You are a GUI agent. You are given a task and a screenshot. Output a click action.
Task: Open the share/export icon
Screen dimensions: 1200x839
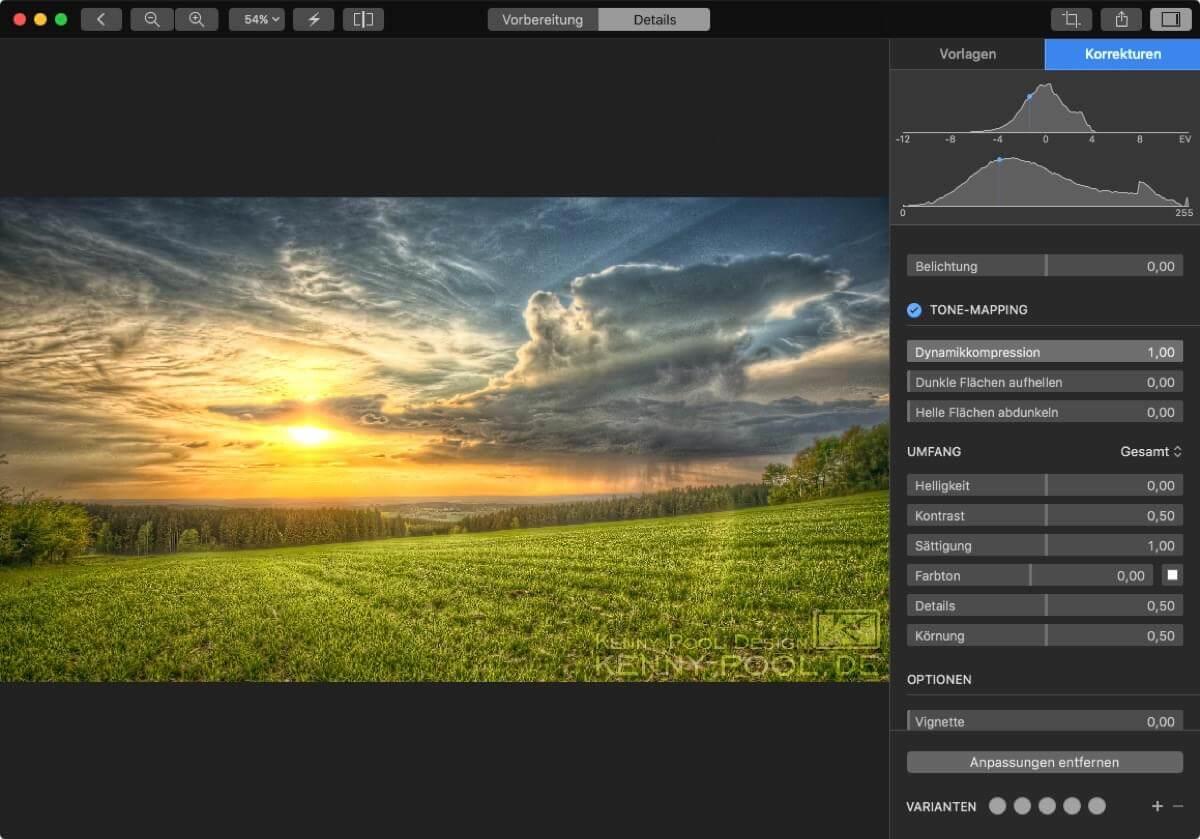tap(1121, 19)
